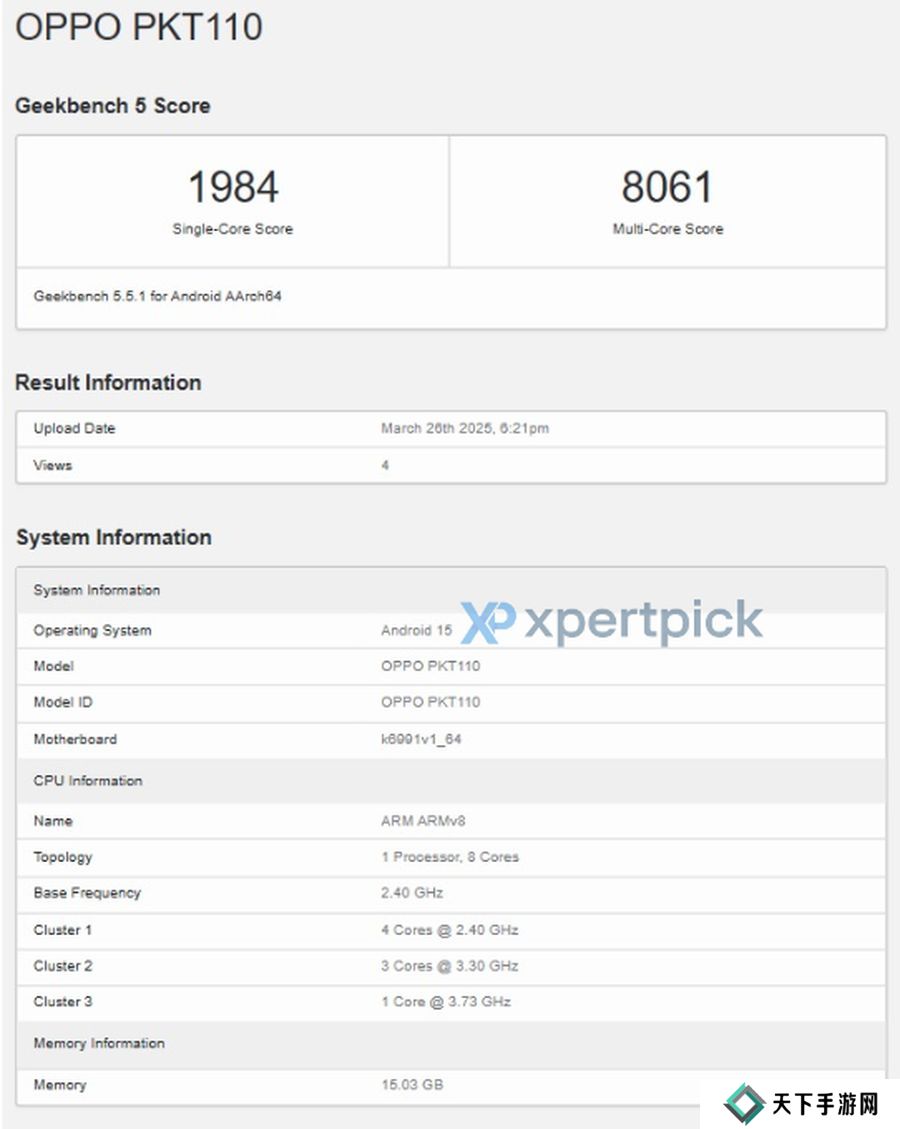Click the Result Information heading
Viewport: 900px width, 1129px height.
pos(108,383)
